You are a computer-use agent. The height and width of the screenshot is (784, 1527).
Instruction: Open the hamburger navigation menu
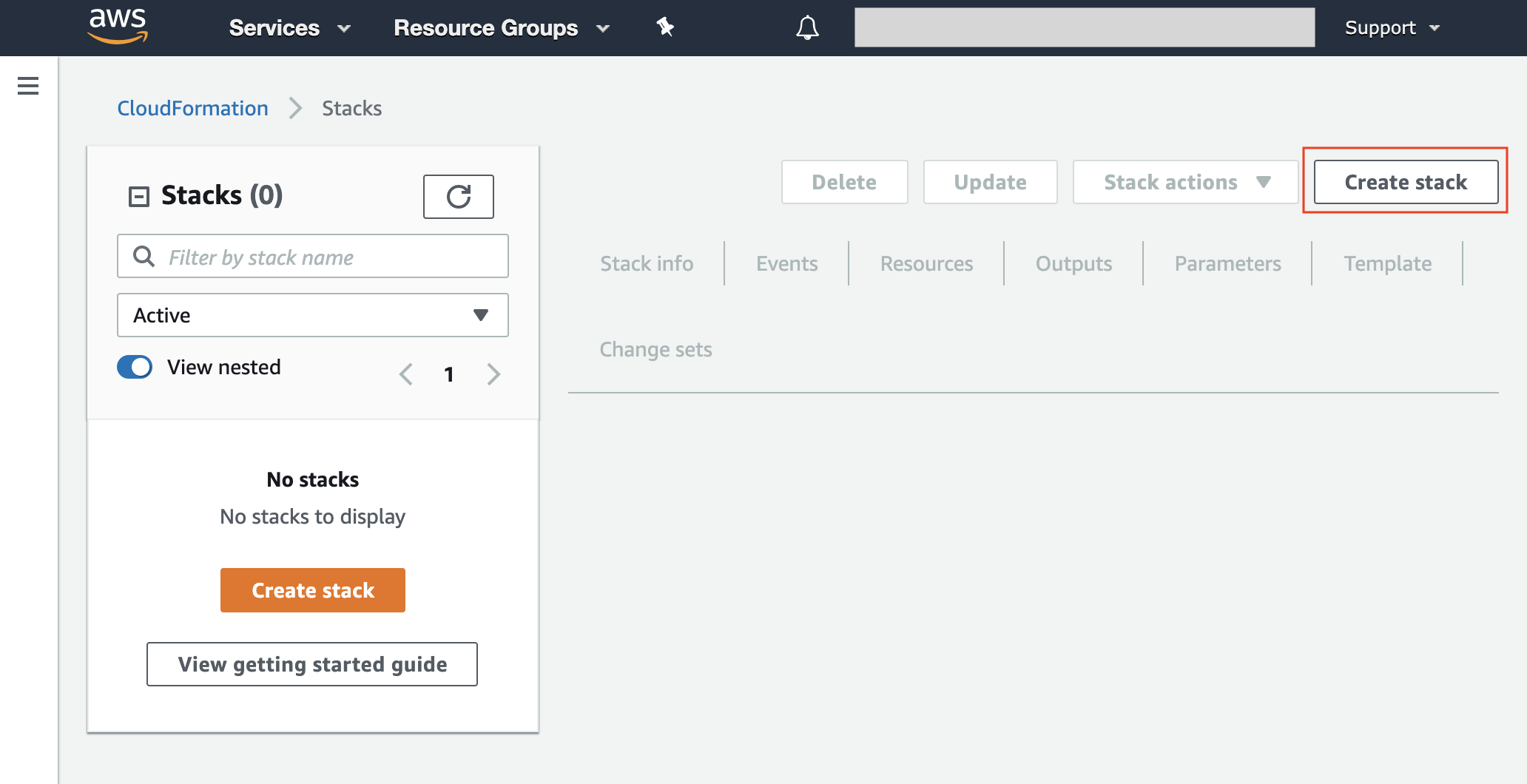tap(28, 86)
